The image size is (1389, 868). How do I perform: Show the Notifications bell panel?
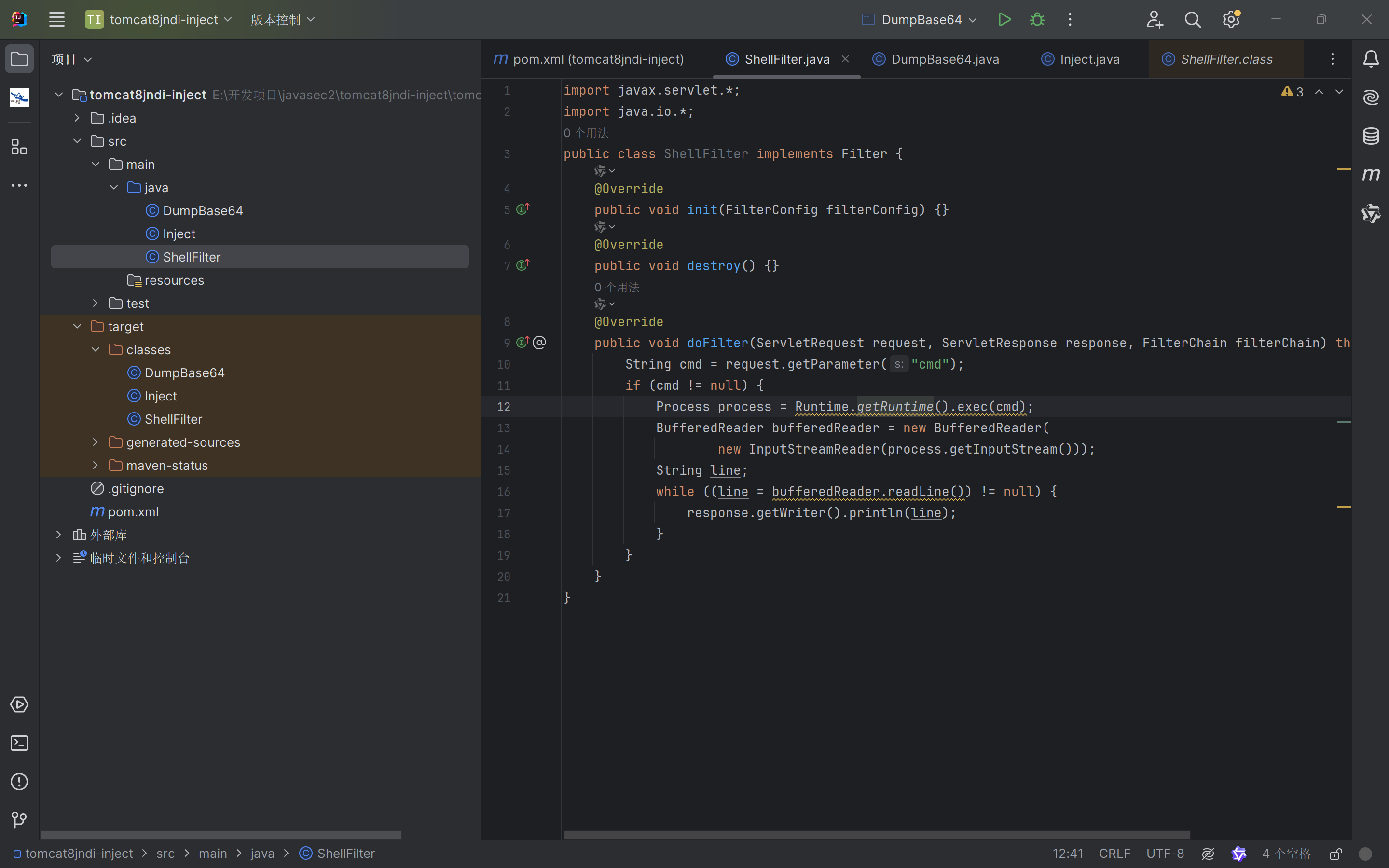click(x=1371, y=58)
